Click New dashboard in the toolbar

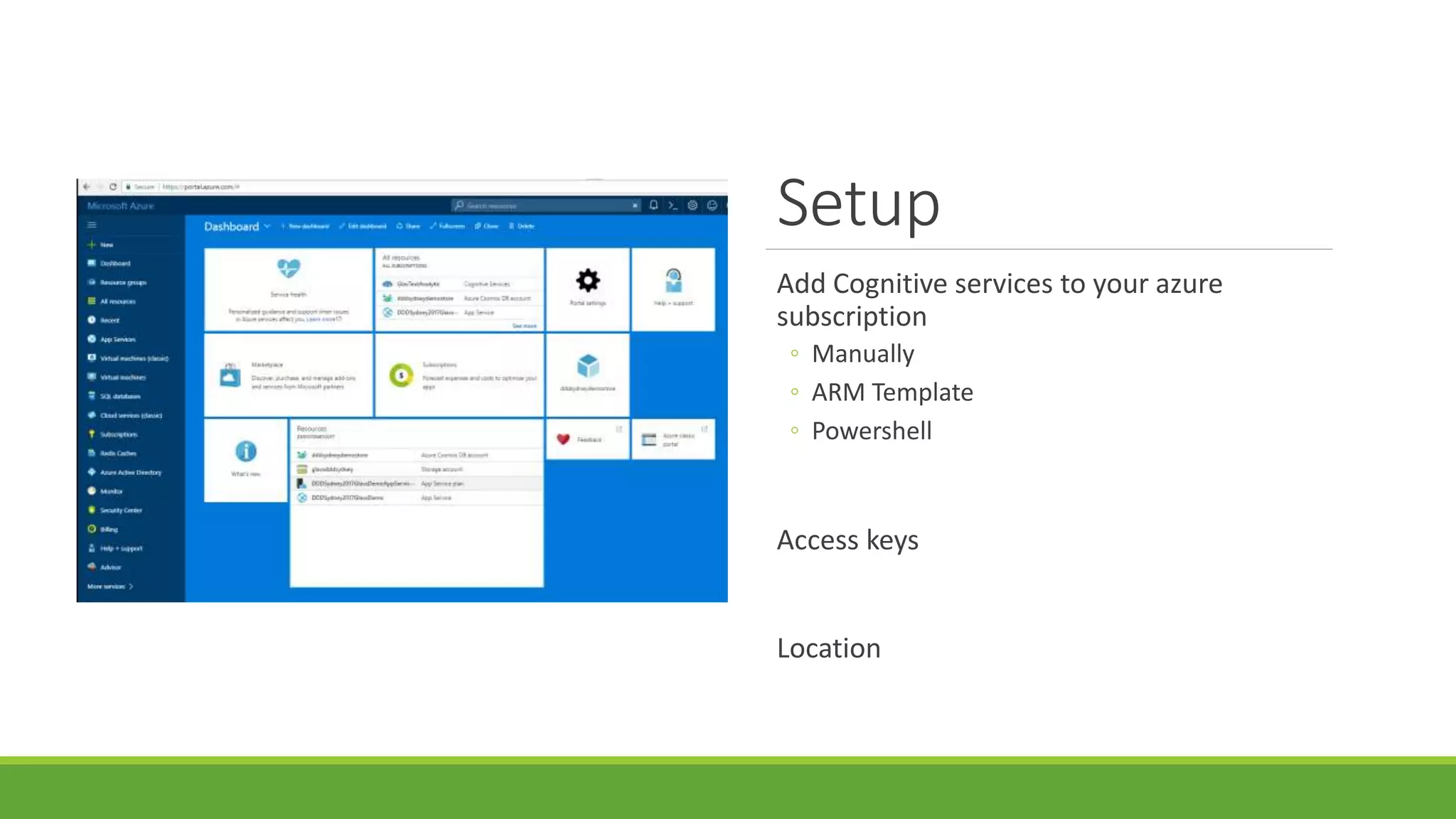pyautogui.click(x=305, y=226)
